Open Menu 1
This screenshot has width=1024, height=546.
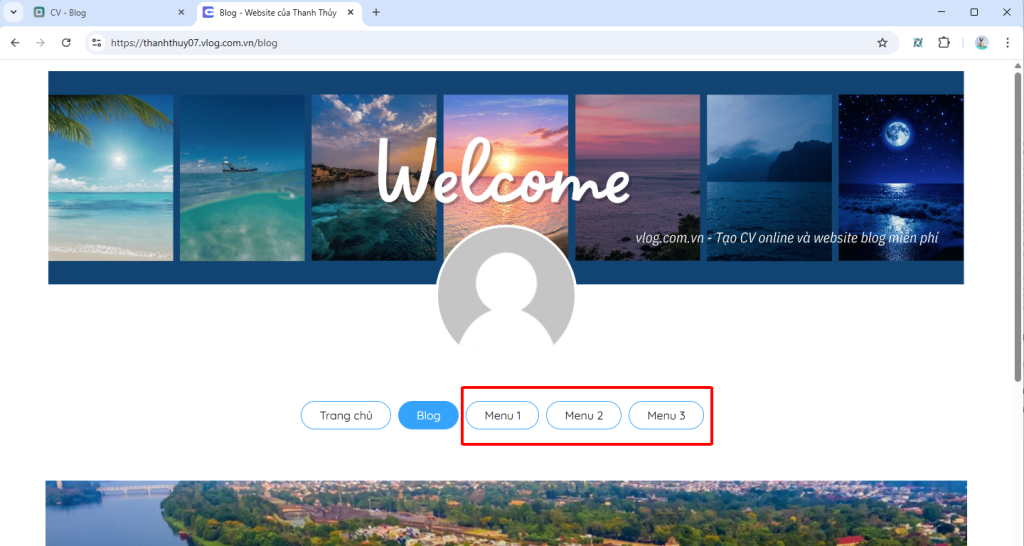point(502,415)
